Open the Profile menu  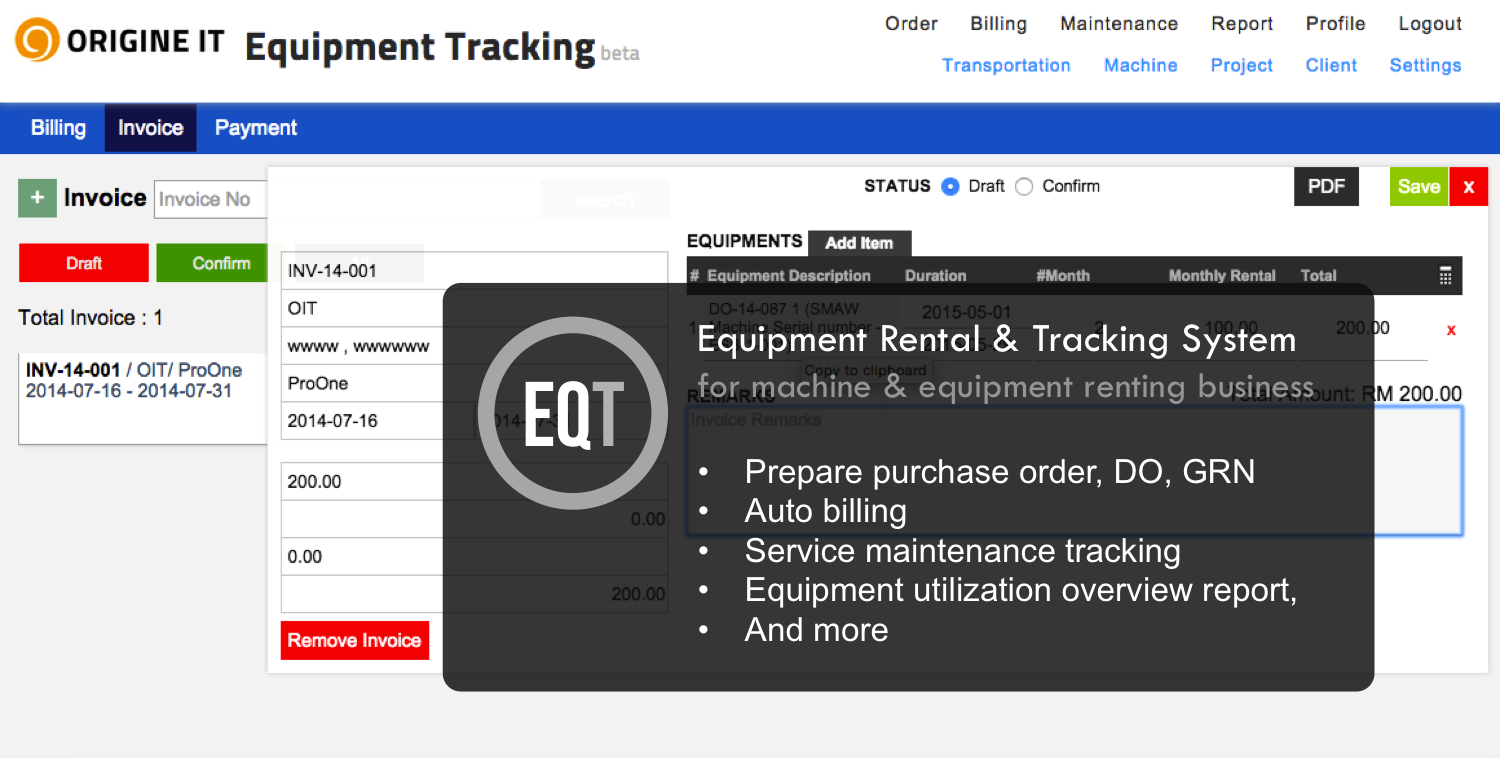(x=1335, y=24)
